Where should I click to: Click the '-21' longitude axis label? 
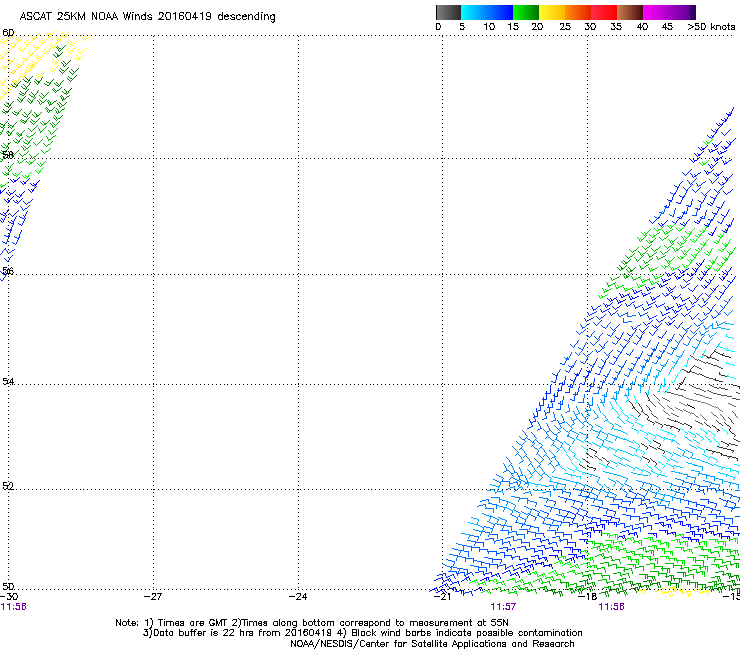coord(443,597)
